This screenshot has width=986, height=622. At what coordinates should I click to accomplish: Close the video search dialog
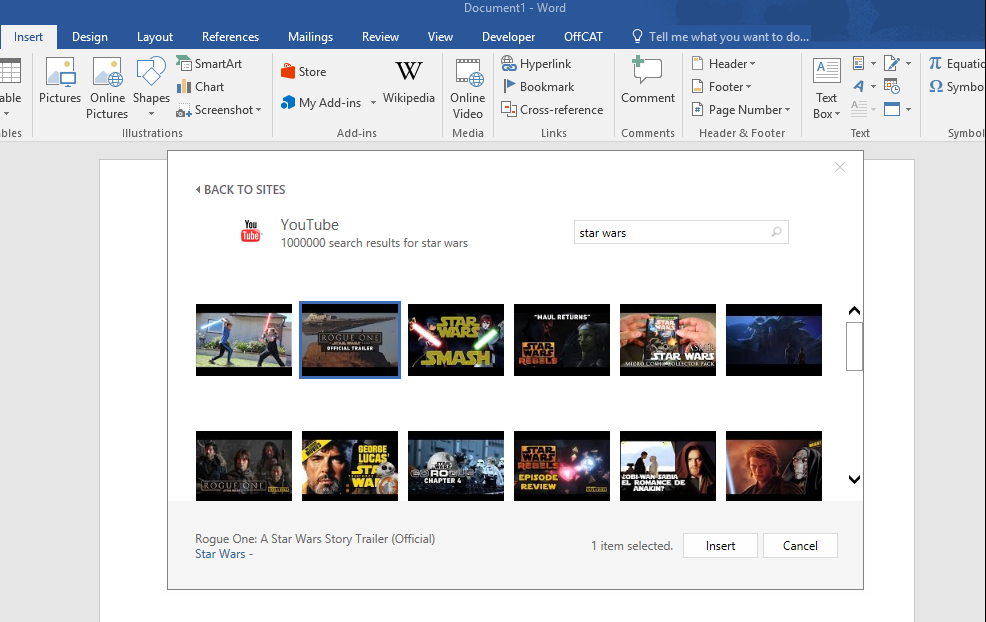tap(839, 167)
